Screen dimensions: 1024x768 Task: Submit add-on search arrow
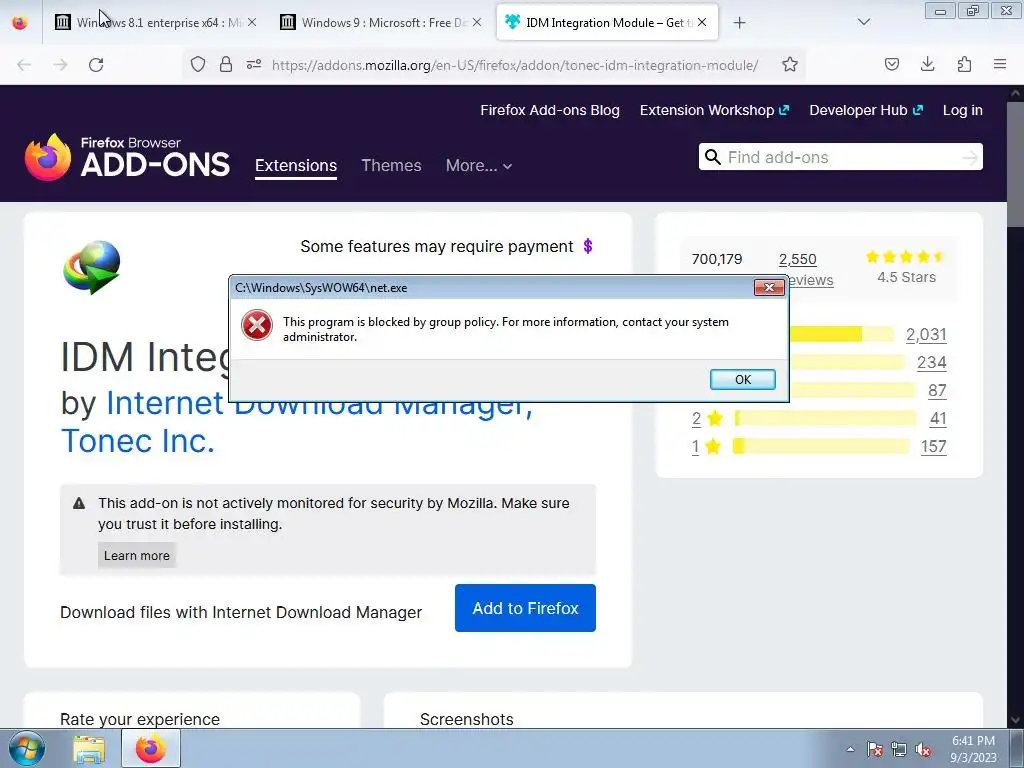pyautogui.click(x=970, y=157)
